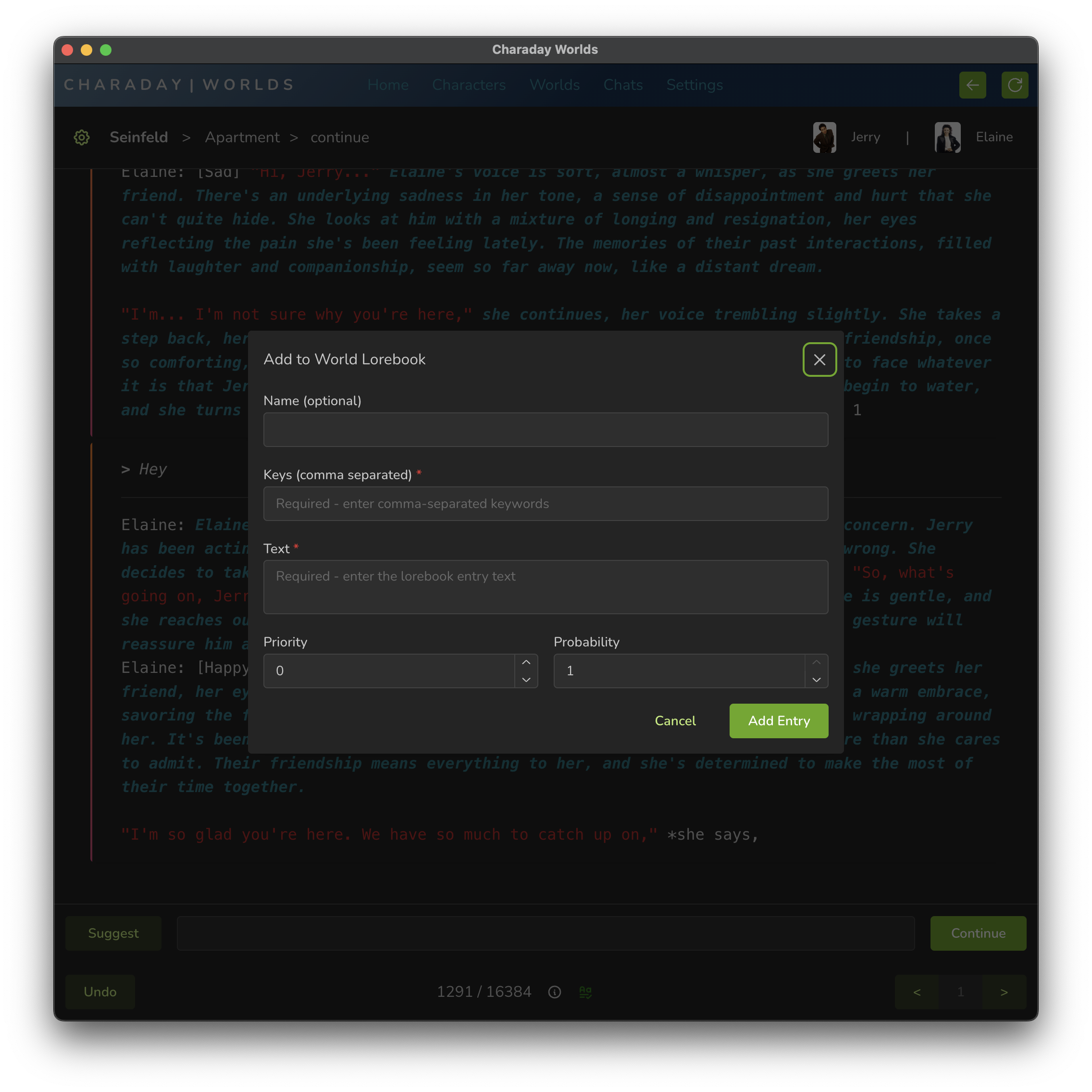Click the refresh icon in header
1092x1092 pixels.
[x=1015, y=85]
